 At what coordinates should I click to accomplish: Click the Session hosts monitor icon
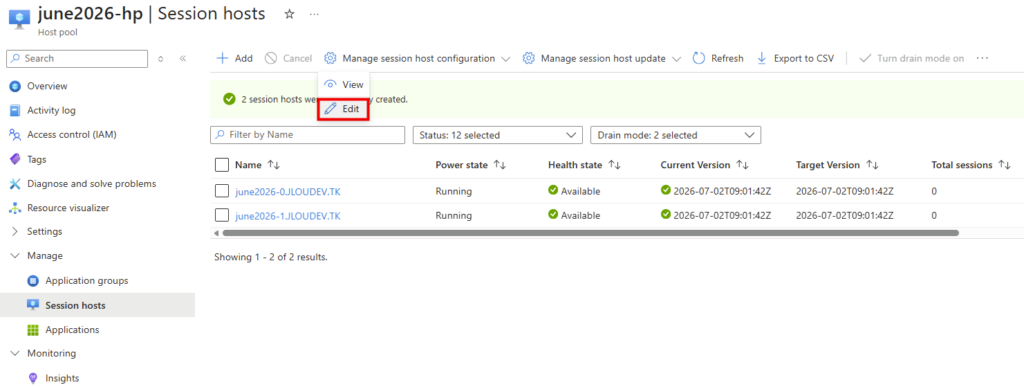[33, 305]
